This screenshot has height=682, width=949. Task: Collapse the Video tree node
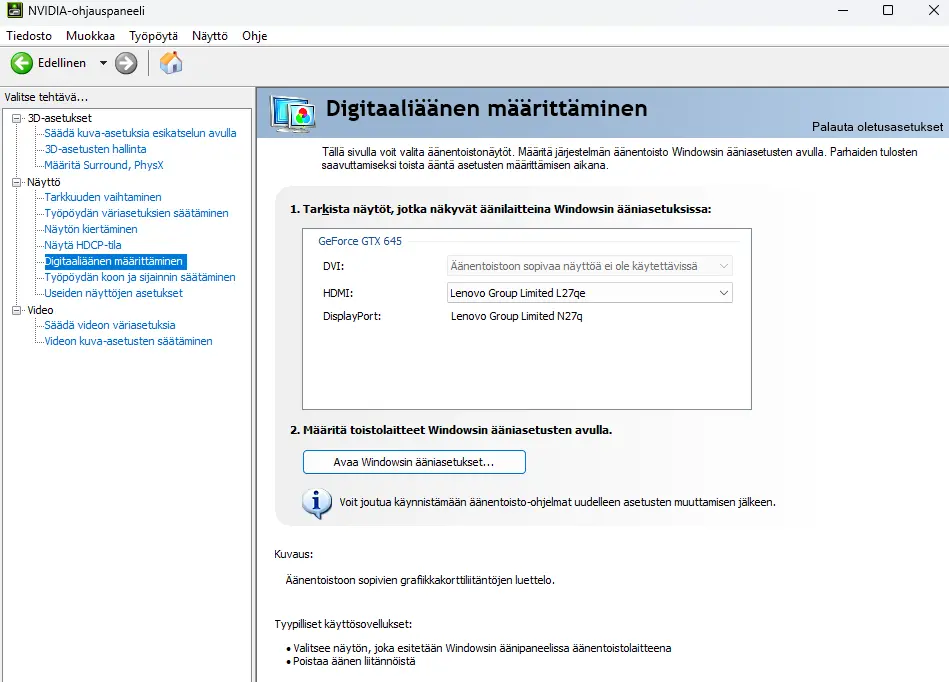tap(16, 310)
